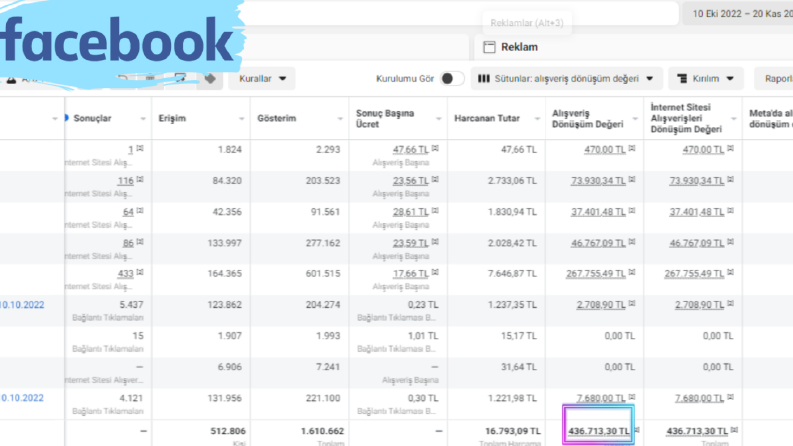Click info icon beside first 2.708,90 TL

[x=632, y=304]
